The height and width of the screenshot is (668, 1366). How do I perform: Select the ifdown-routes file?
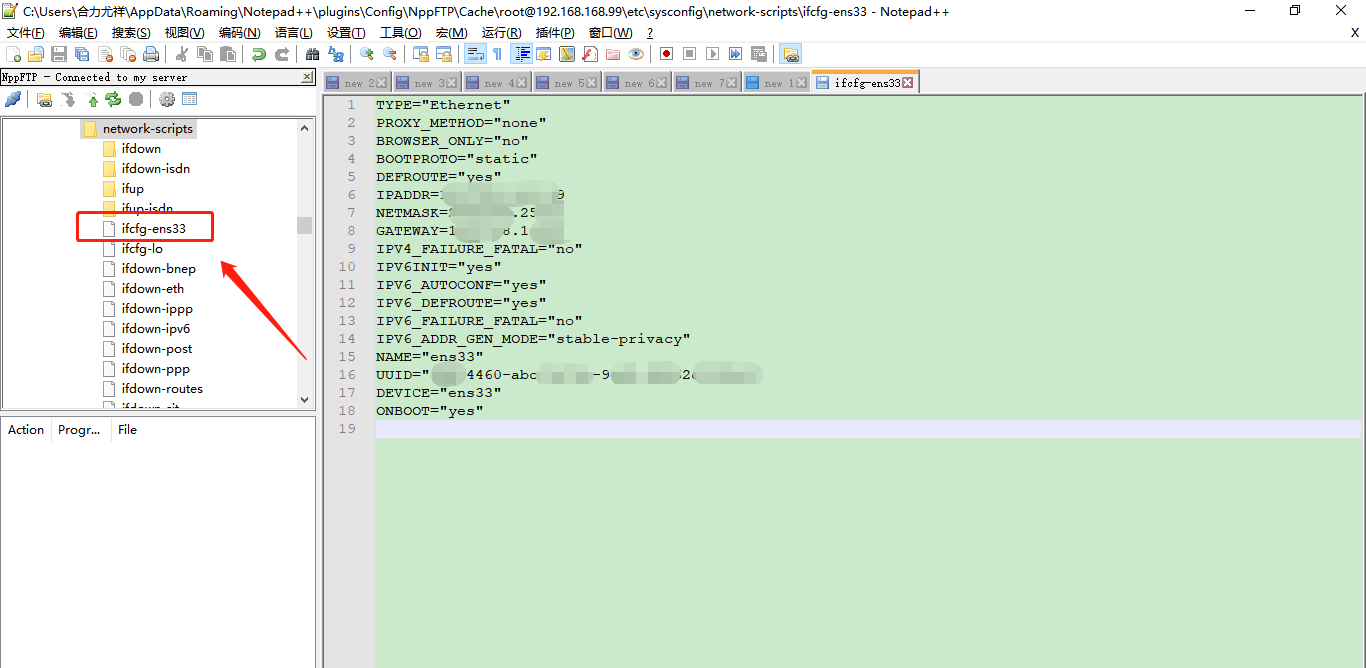[x=162, y=388]
